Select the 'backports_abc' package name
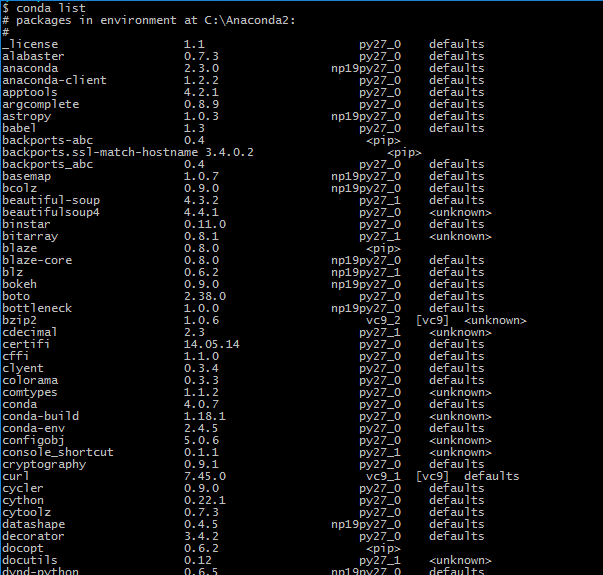The image size is (603, 575). [x=48, y=164]
